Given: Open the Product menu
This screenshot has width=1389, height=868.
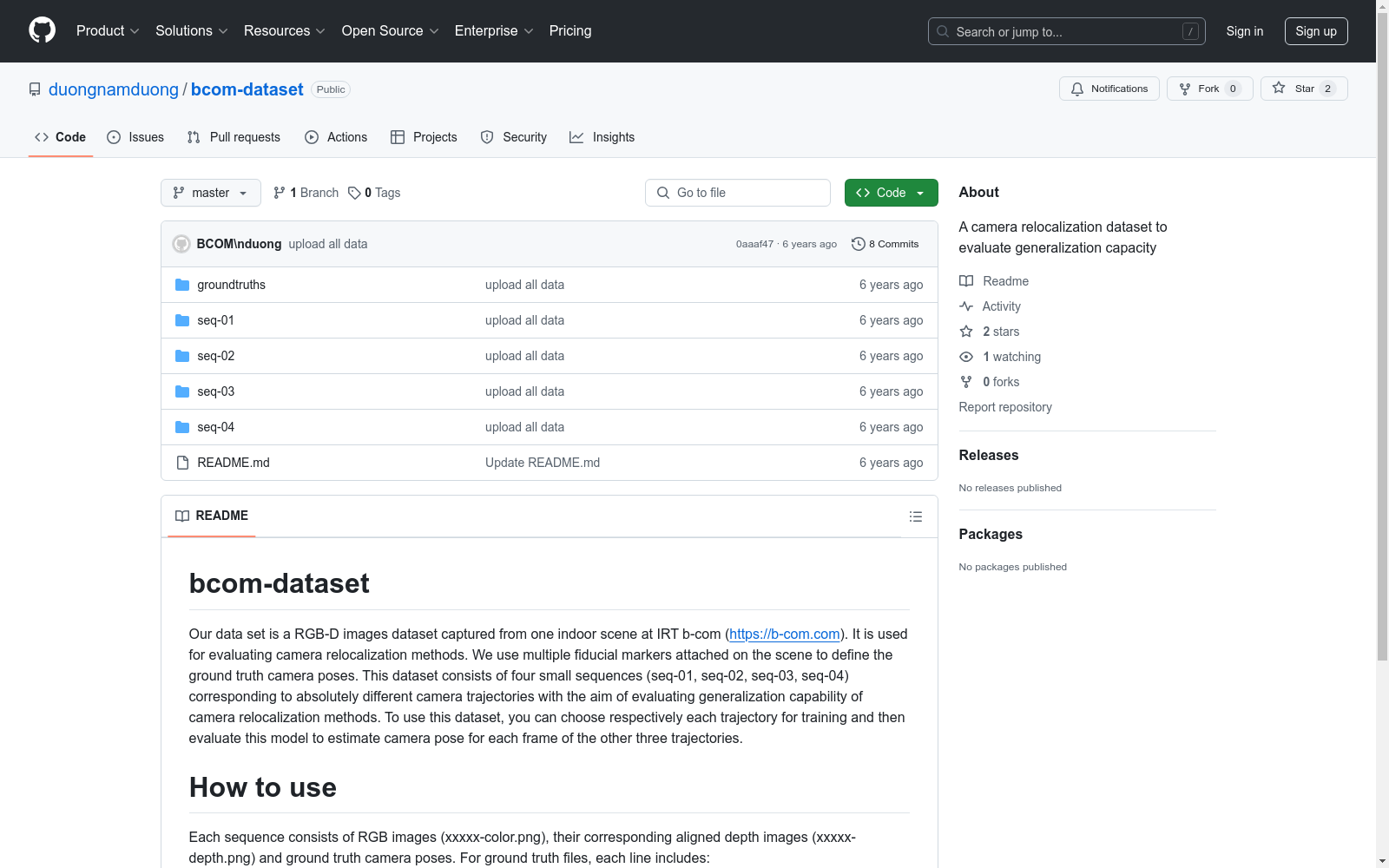Looking at the screenshot, I should click(x=108, y=30).
